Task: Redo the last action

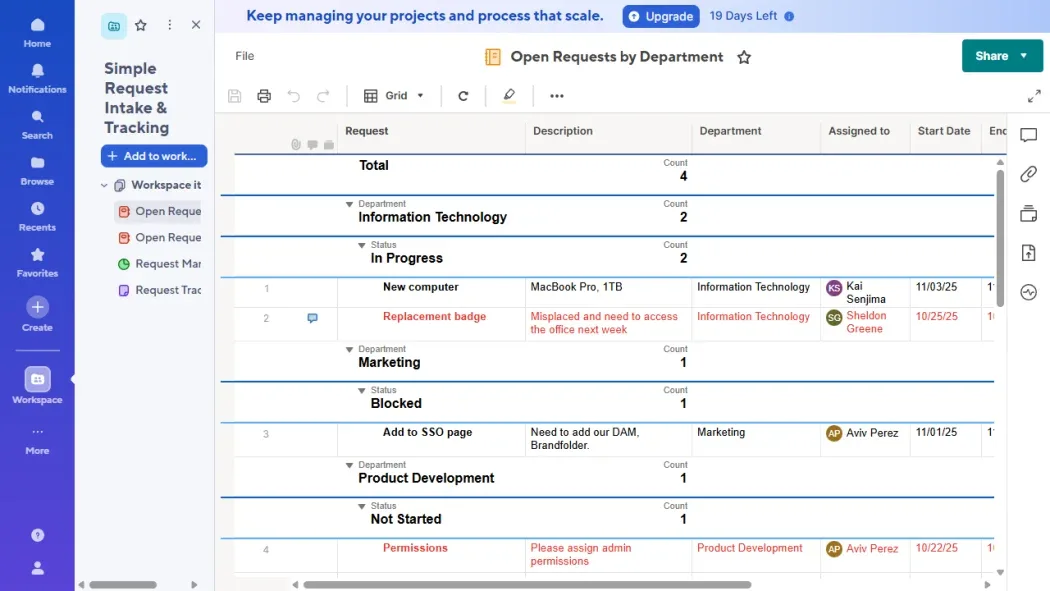Action: (323, 96)
